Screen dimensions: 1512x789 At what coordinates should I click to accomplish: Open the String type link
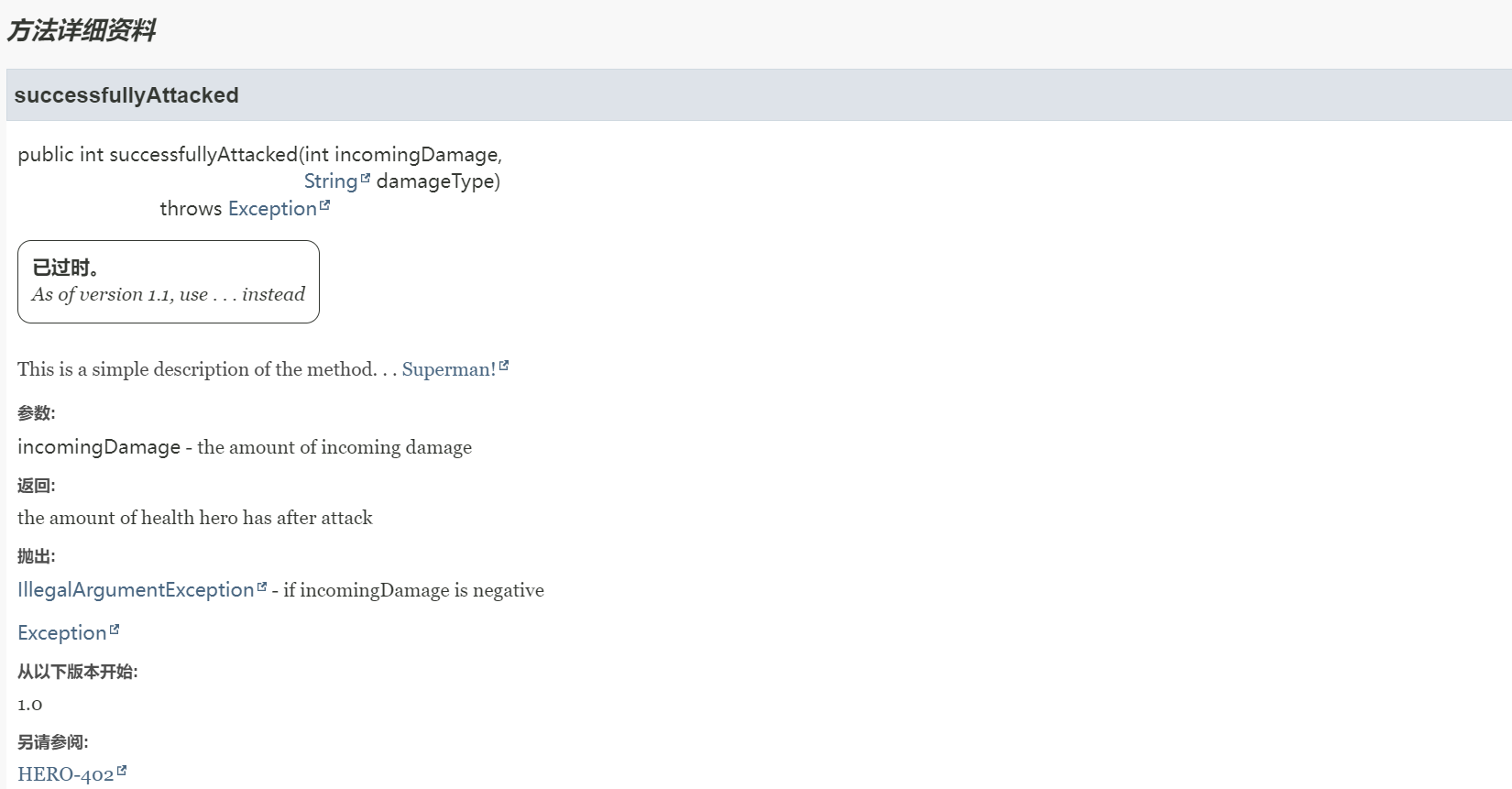click(x=331, y=181)
